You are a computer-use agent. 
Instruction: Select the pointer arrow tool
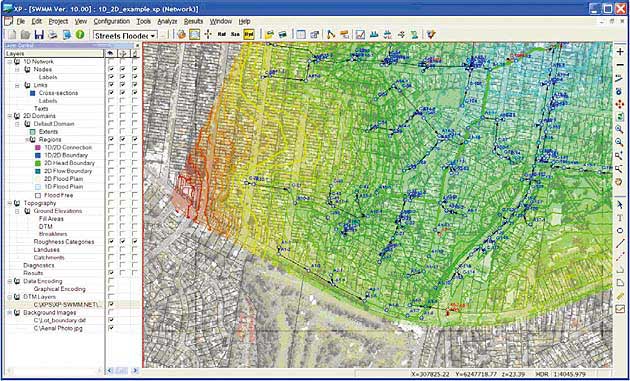[620, 205]
